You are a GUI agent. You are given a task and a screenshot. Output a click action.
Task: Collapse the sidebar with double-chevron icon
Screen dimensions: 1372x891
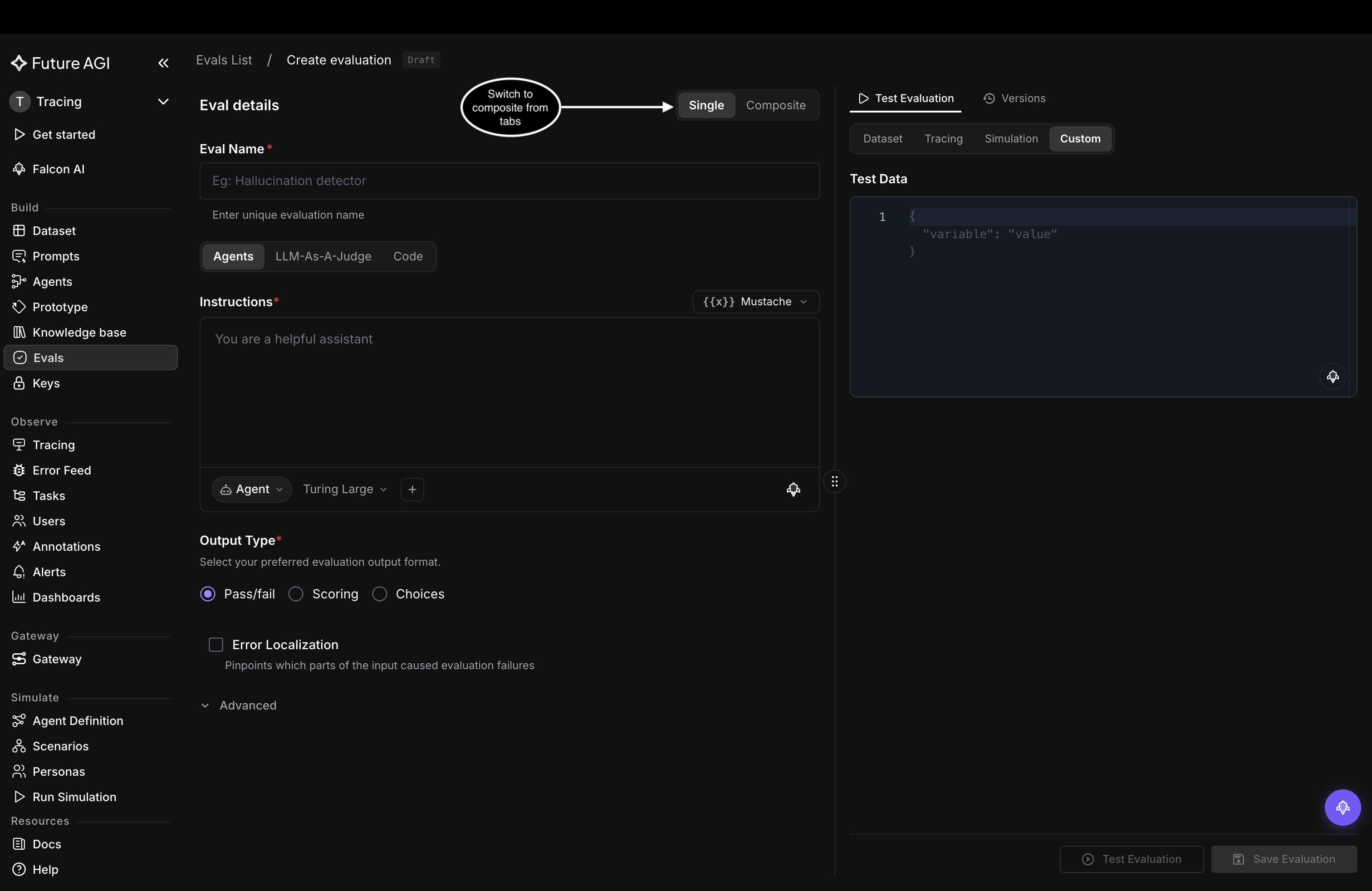coord(163,63)
